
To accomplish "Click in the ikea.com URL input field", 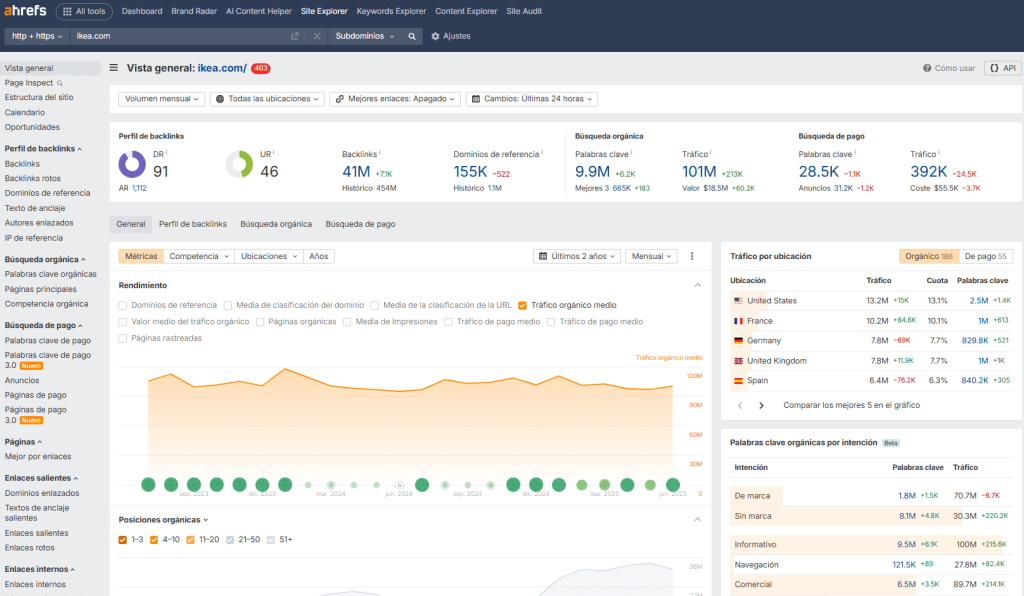I will pyautogui.click(x=180, y=36).
